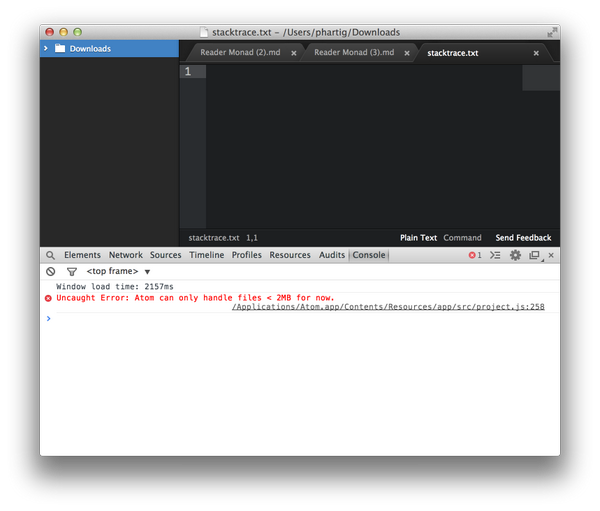Undock DevTools into separate window icon
Image resolution: width=600 pixels, height=511 pixels.
[x=535, y=255]
